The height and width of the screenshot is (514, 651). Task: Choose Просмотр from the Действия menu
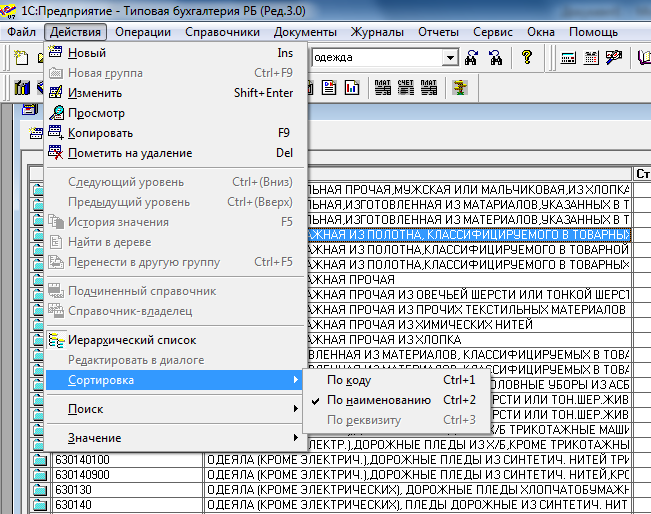[175, 113]
